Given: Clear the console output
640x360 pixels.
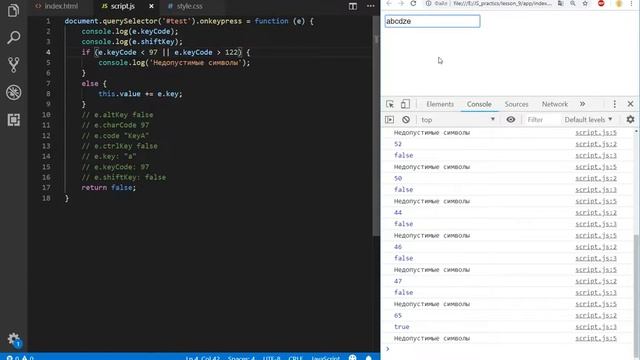Looking at the screenshot, I should tap(406, 120).
